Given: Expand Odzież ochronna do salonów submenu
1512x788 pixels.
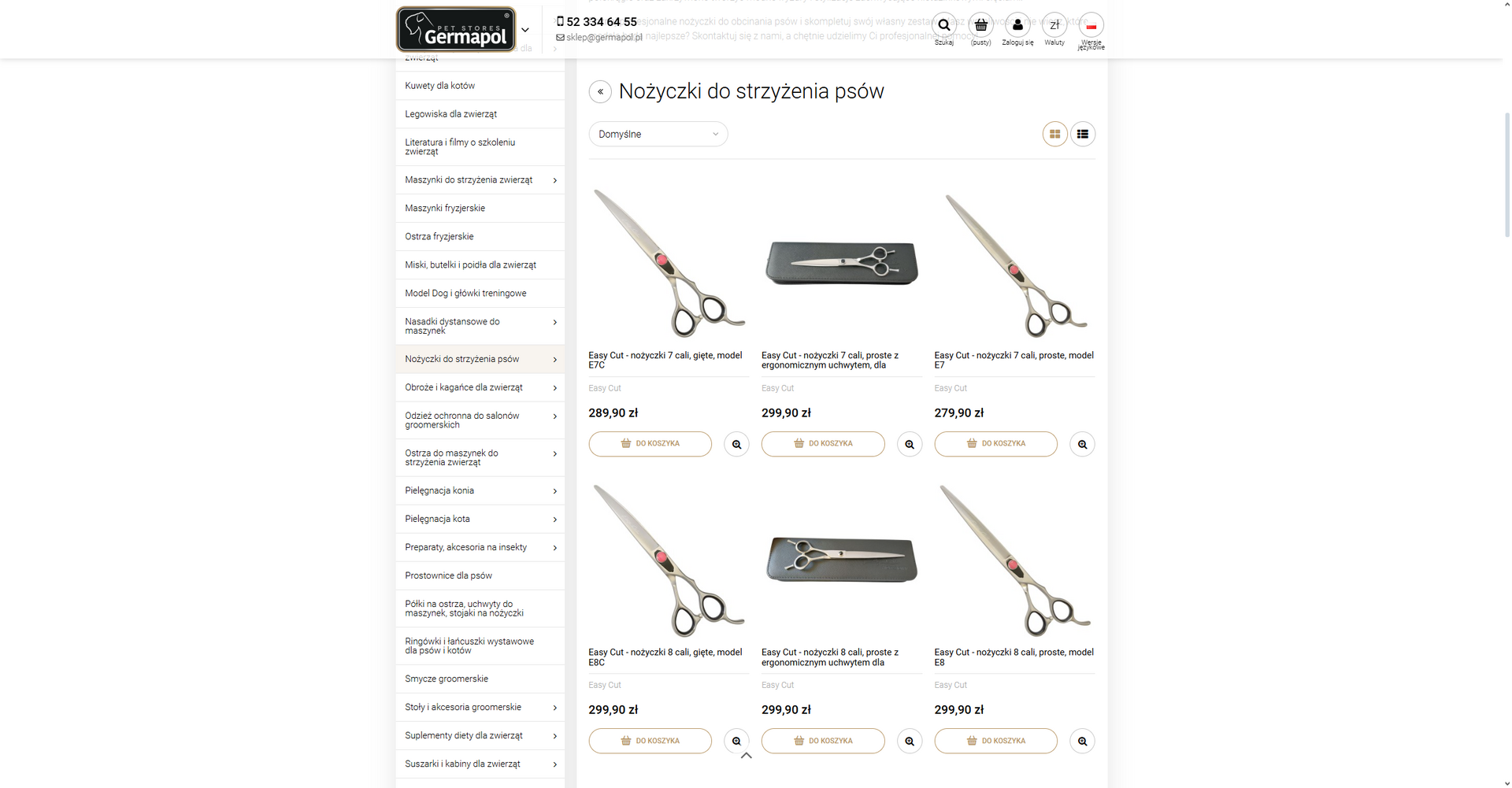Looking at the screenshot, I should click(x=555, y=416).
